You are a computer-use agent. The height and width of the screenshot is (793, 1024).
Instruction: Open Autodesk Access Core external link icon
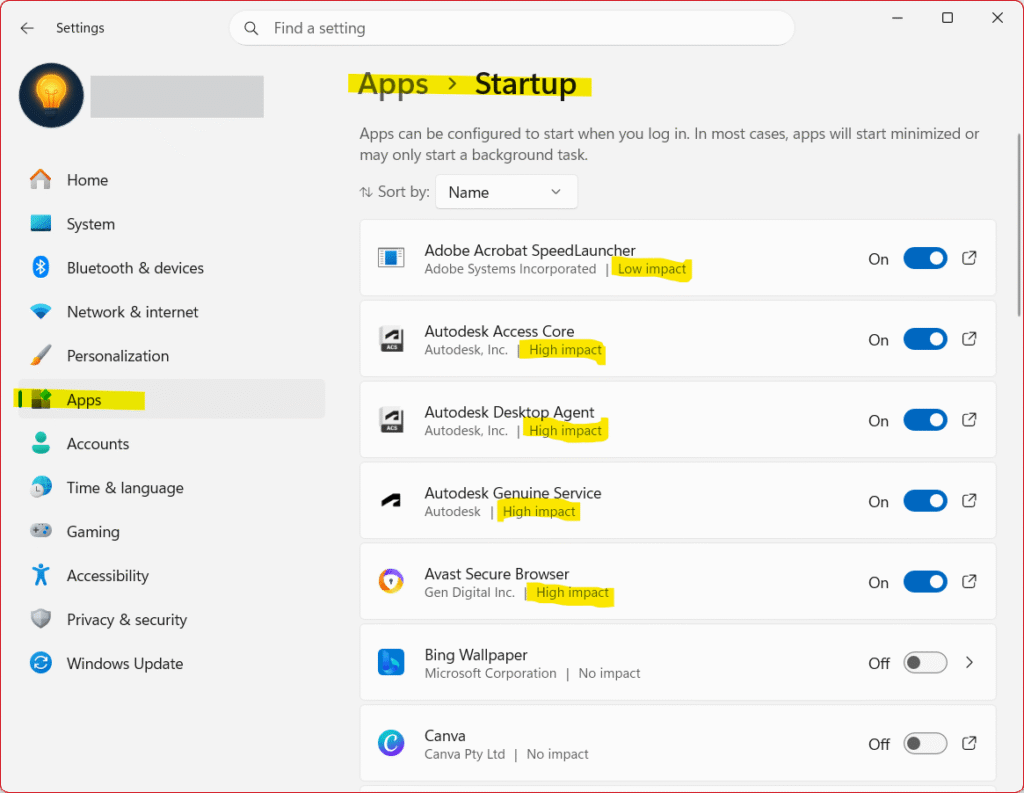[x=969, y=339]
